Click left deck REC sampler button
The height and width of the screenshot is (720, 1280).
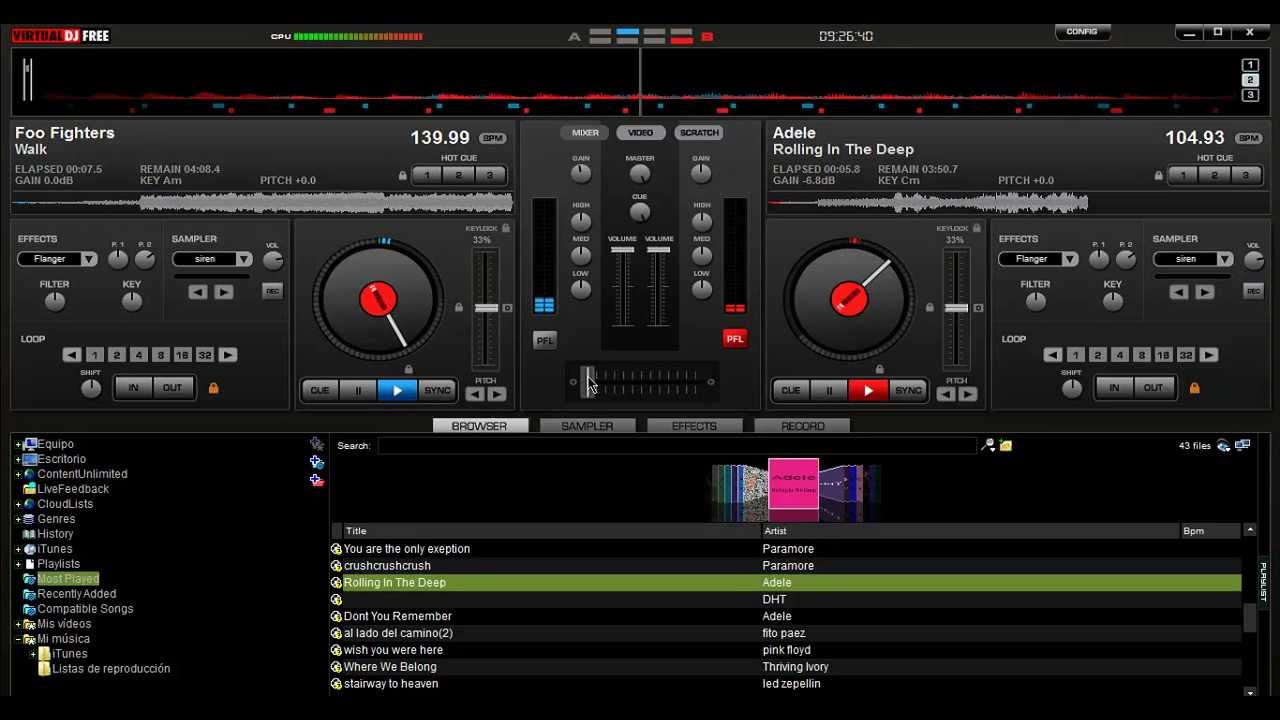point(272,291)
